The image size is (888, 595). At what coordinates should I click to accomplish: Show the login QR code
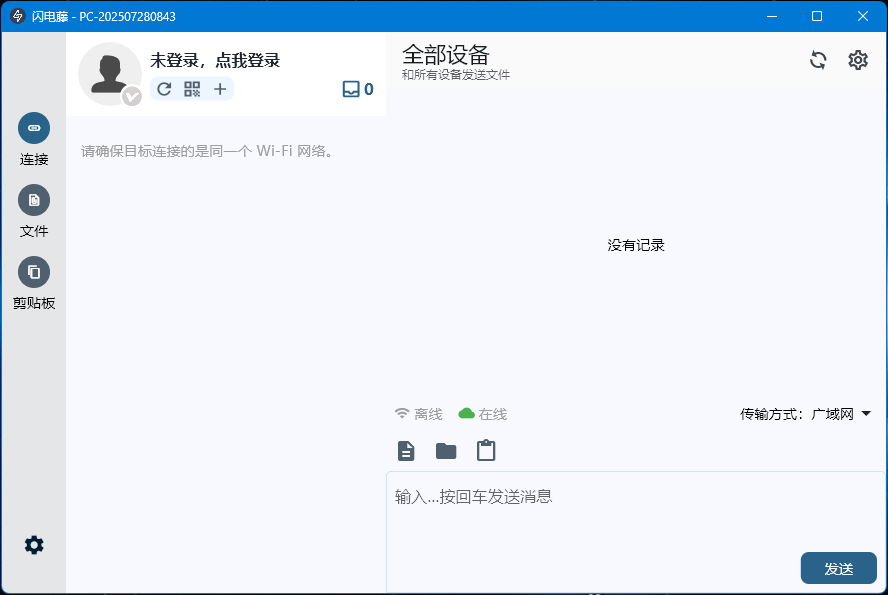(192, 88)
